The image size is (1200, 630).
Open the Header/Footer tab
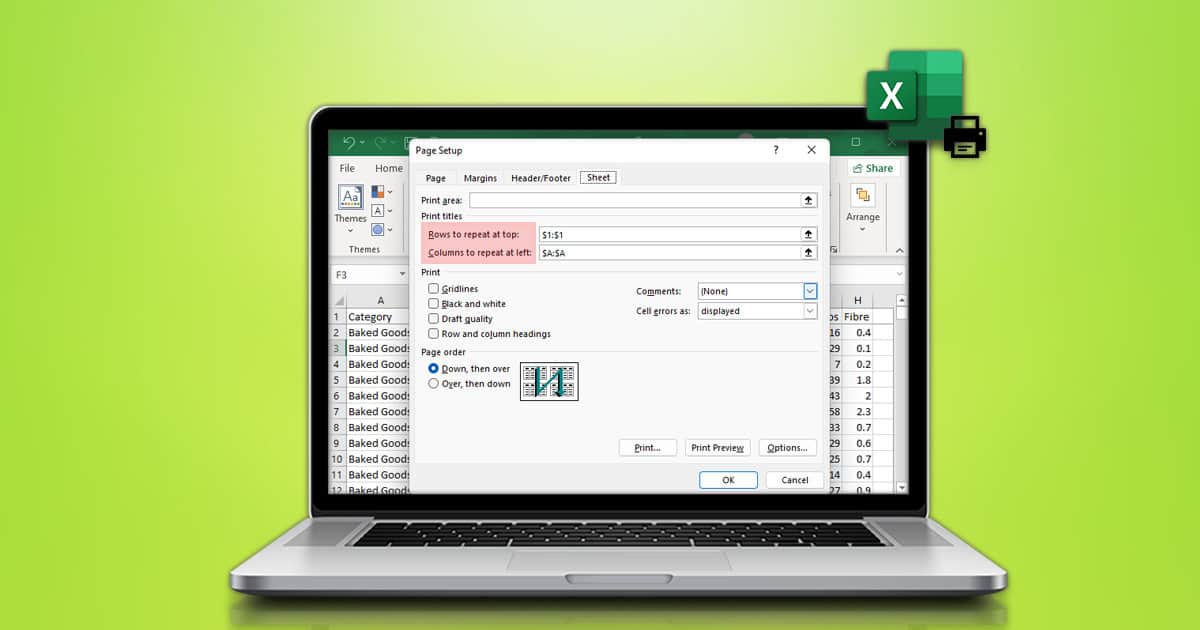tap(540, 177)
